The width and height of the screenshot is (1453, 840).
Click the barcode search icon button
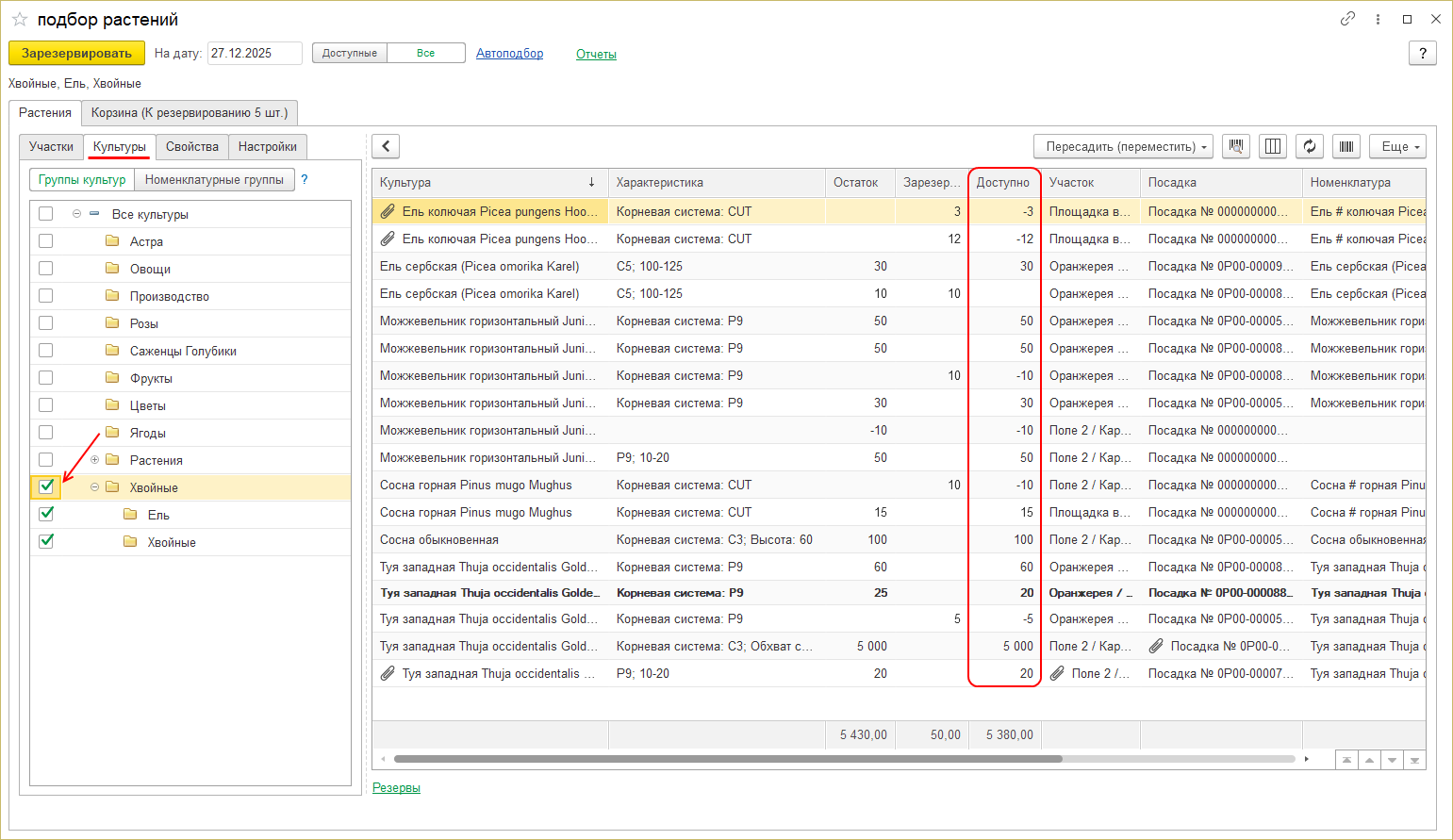pyautogui.click(x=1236, y=146)
